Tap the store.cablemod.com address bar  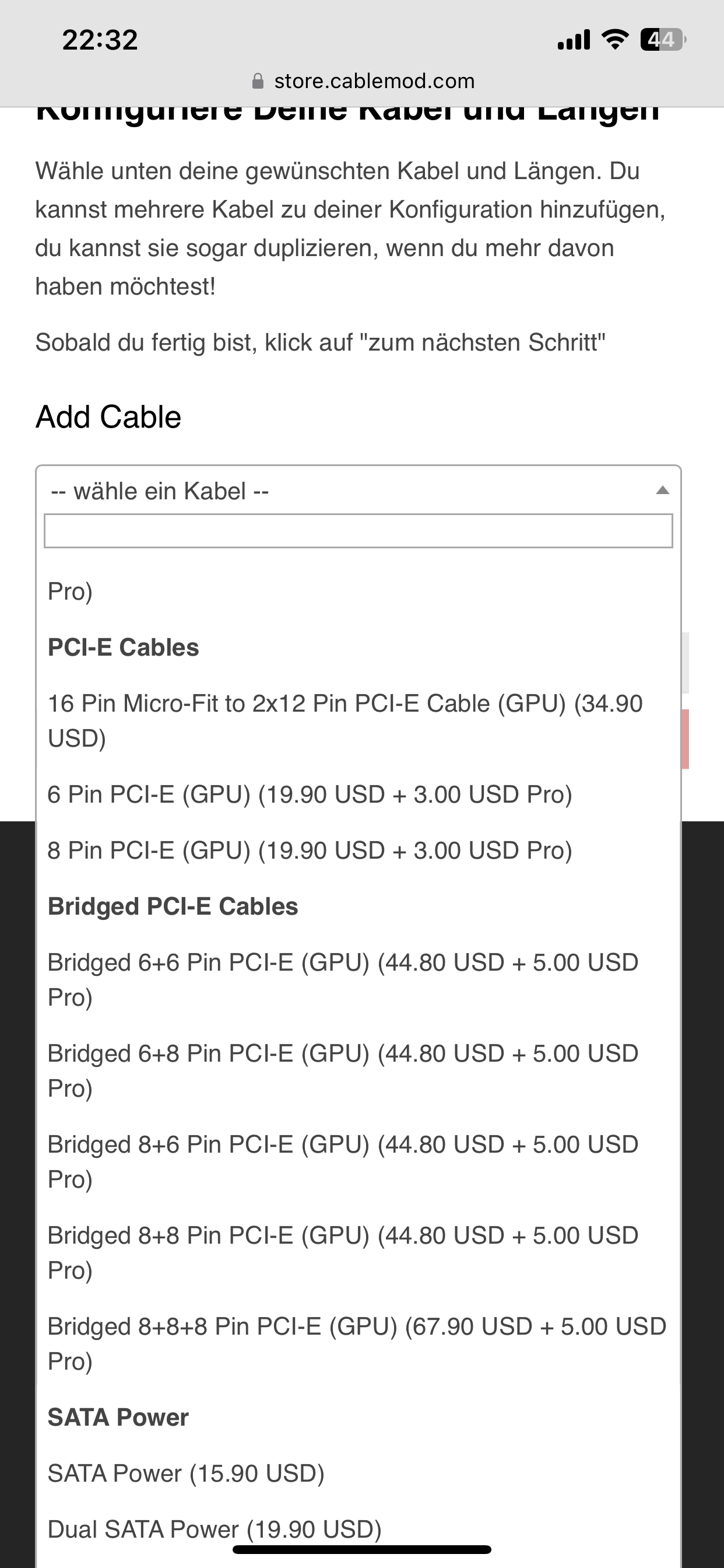click(x=374, y=81)
